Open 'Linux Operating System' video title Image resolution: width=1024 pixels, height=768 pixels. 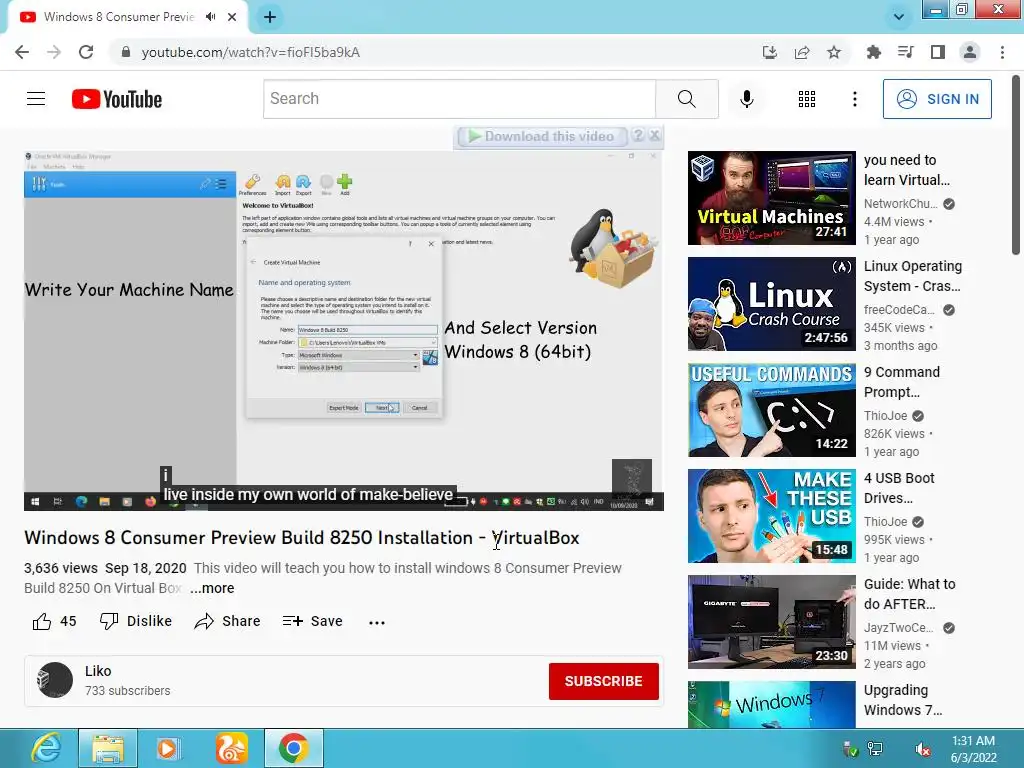[x=913, y=276]
